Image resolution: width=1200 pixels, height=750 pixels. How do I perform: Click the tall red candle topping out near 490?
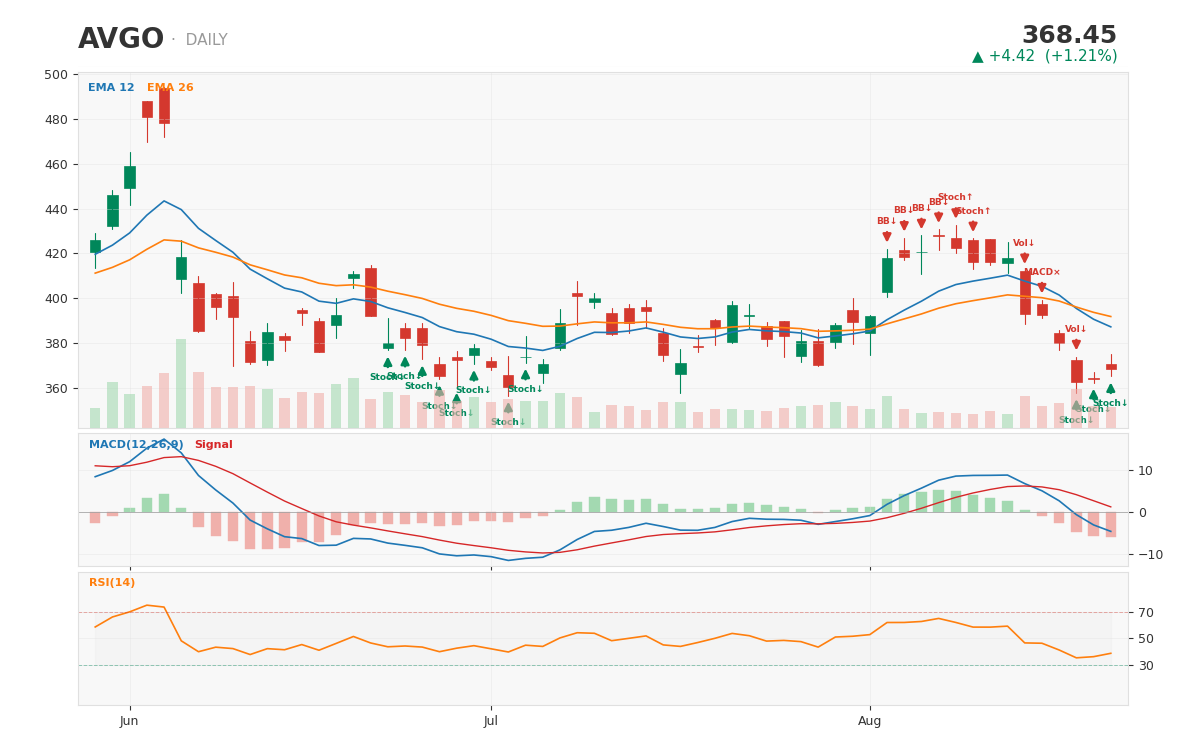coord(164,107)
